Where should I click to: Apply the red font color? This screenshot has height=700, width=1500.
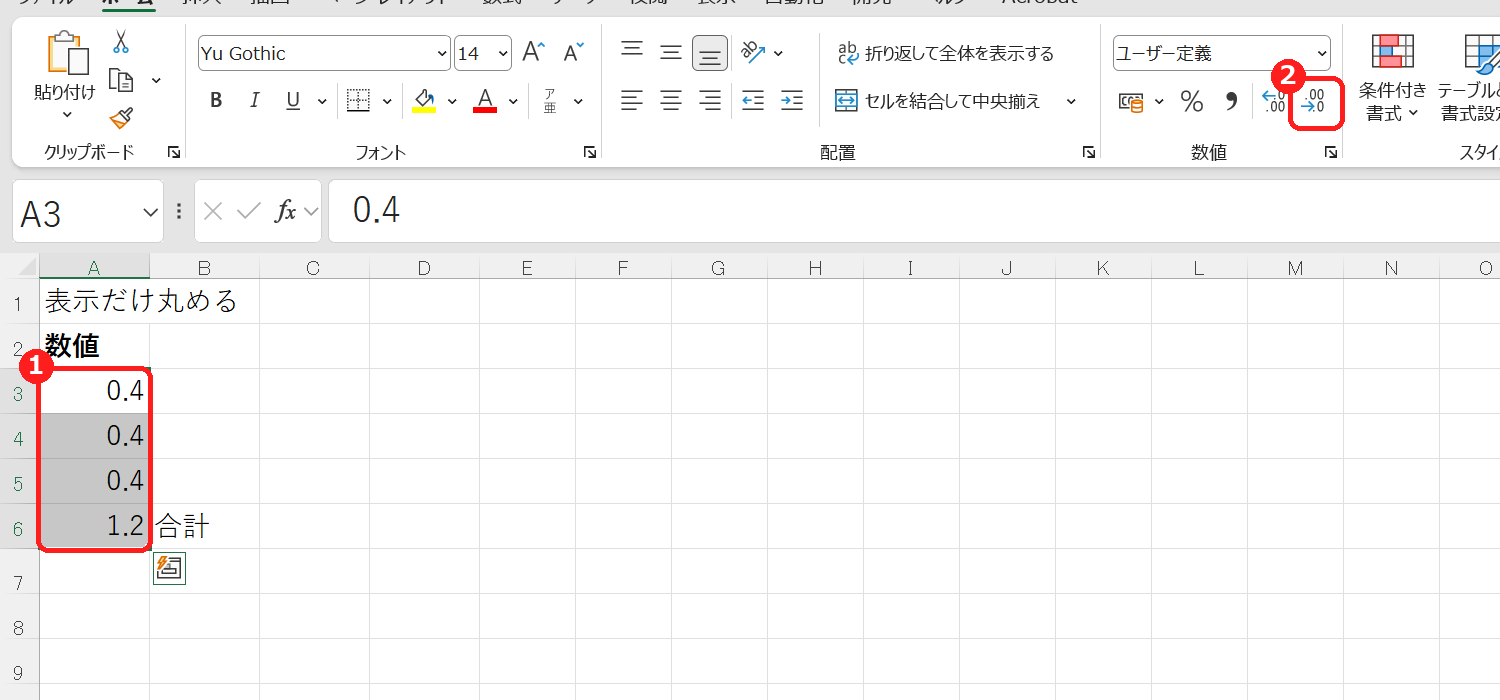485,101
